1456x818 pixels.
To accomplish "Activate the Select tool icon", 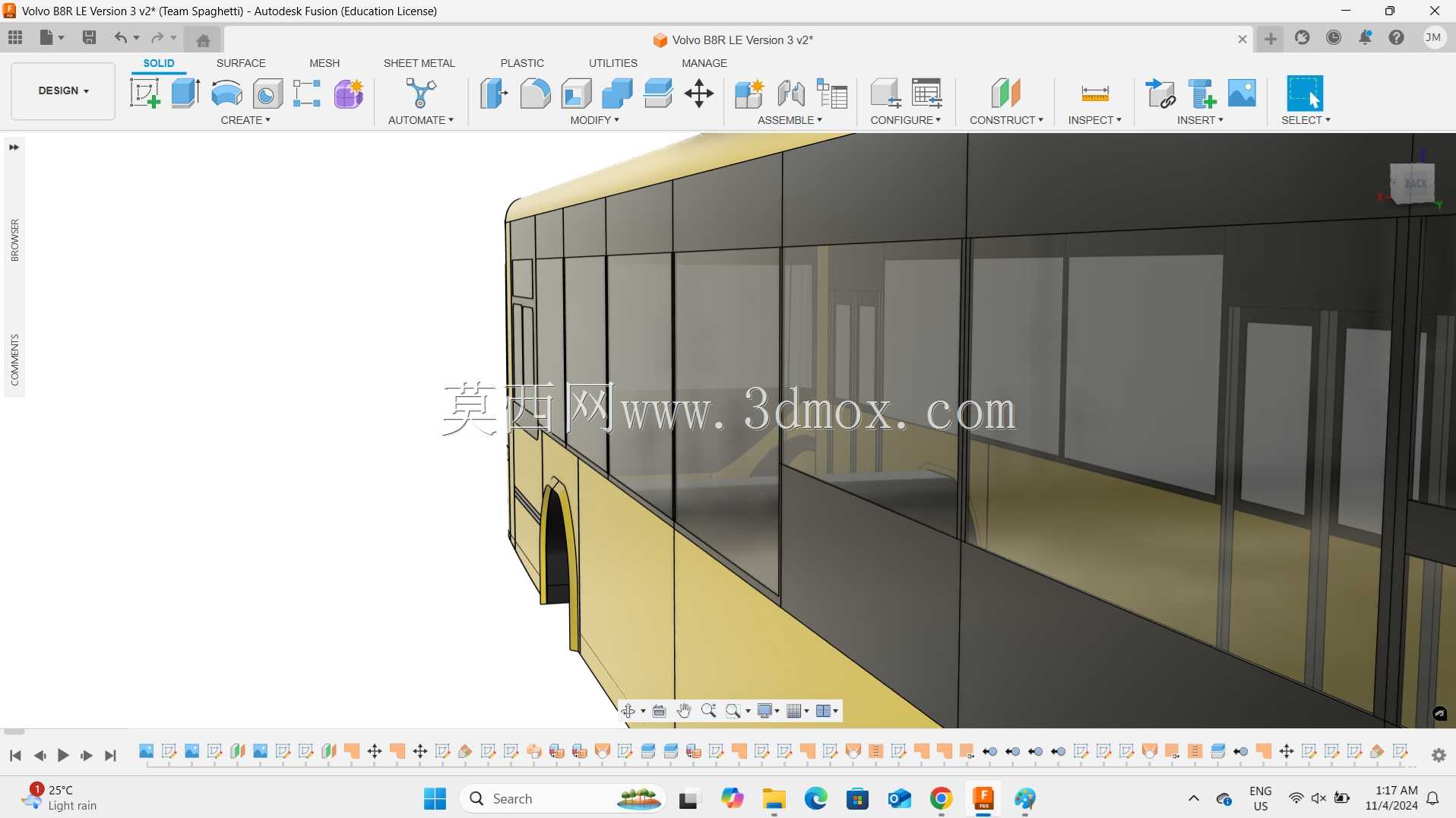I will coord(1305,94).
